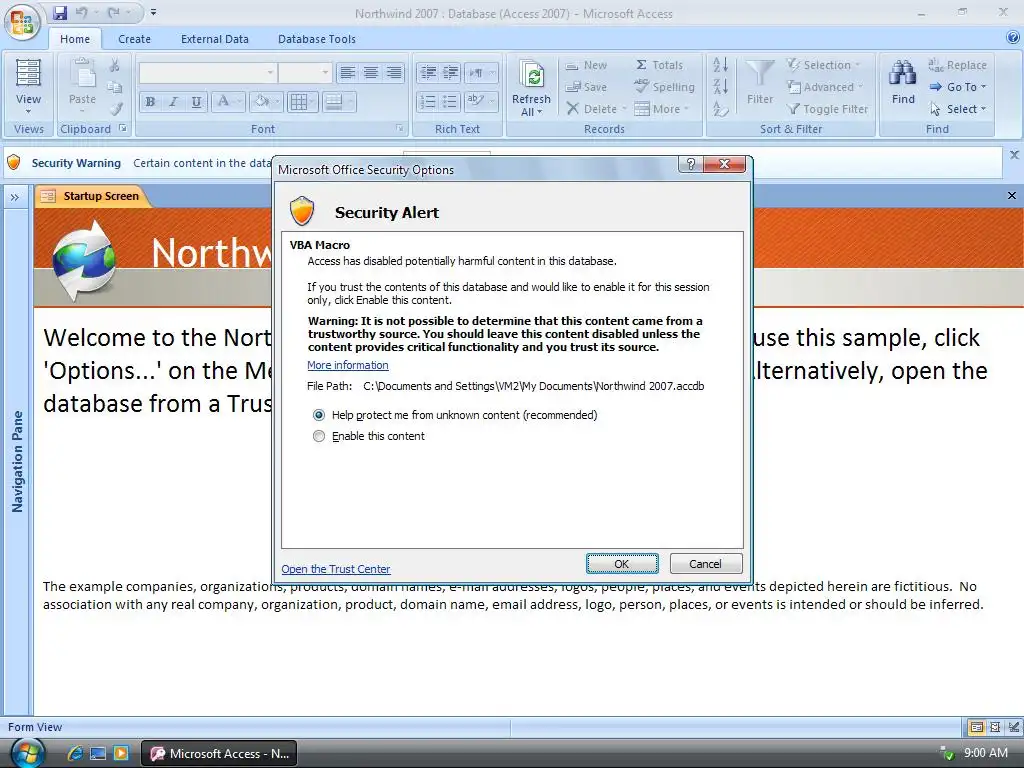Click the Undo icon in Quick Access Toolbar
1024x768 pixels.
82,12
